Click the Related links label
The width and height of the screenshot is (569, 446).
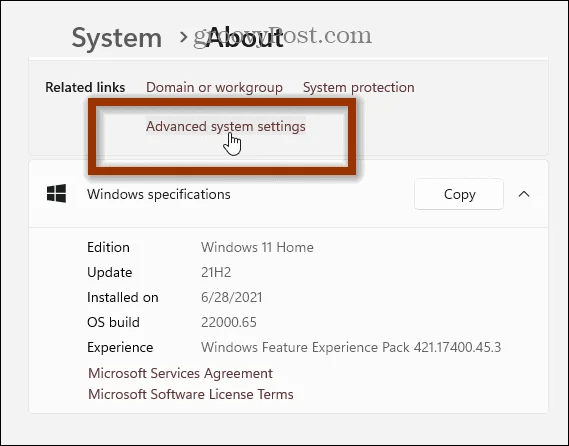pyautogui.click(x=85, y=87)
